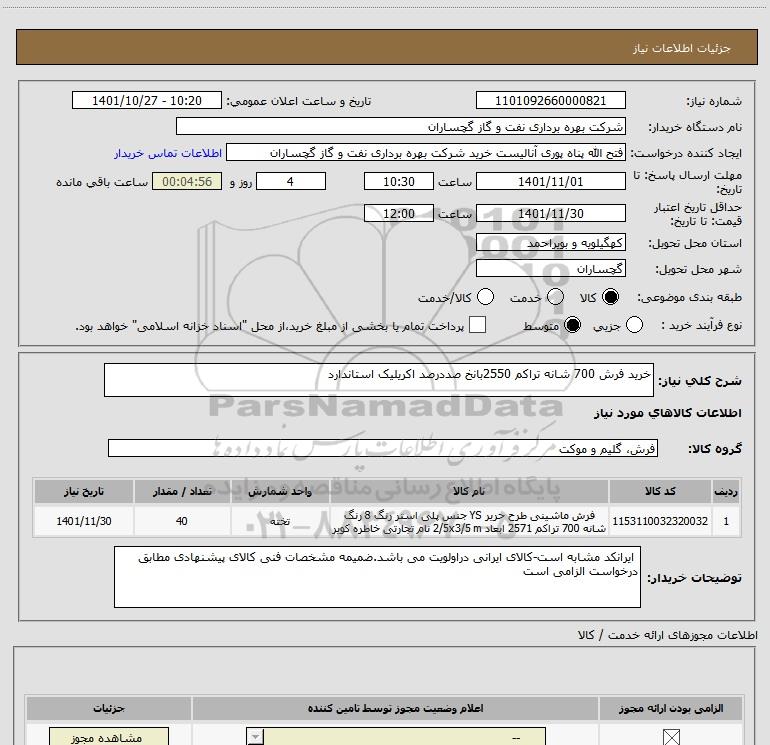Click the تاریخ نیاز column header

(83, 491)
